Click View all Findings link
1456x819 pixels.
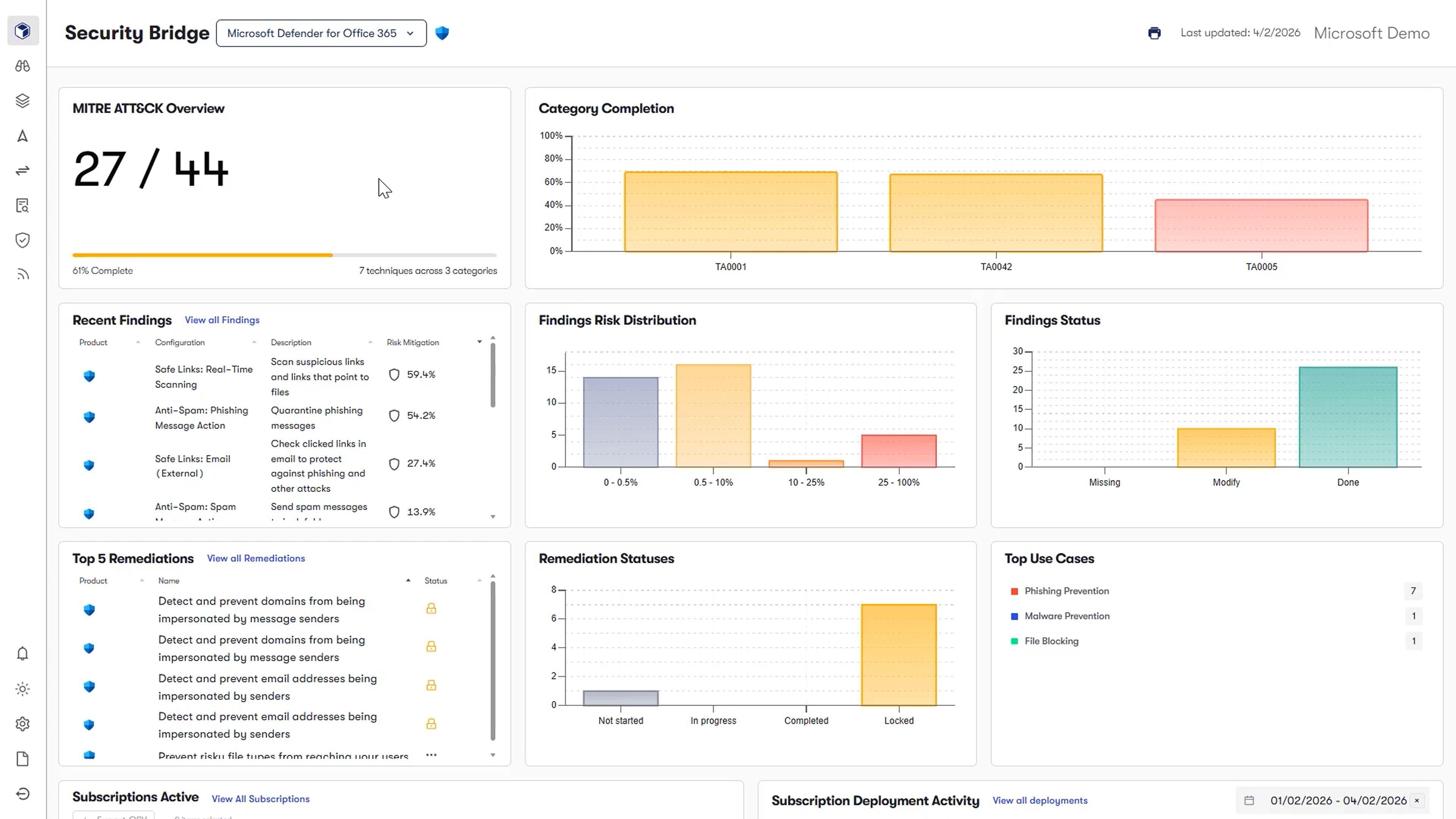[222, 320]
